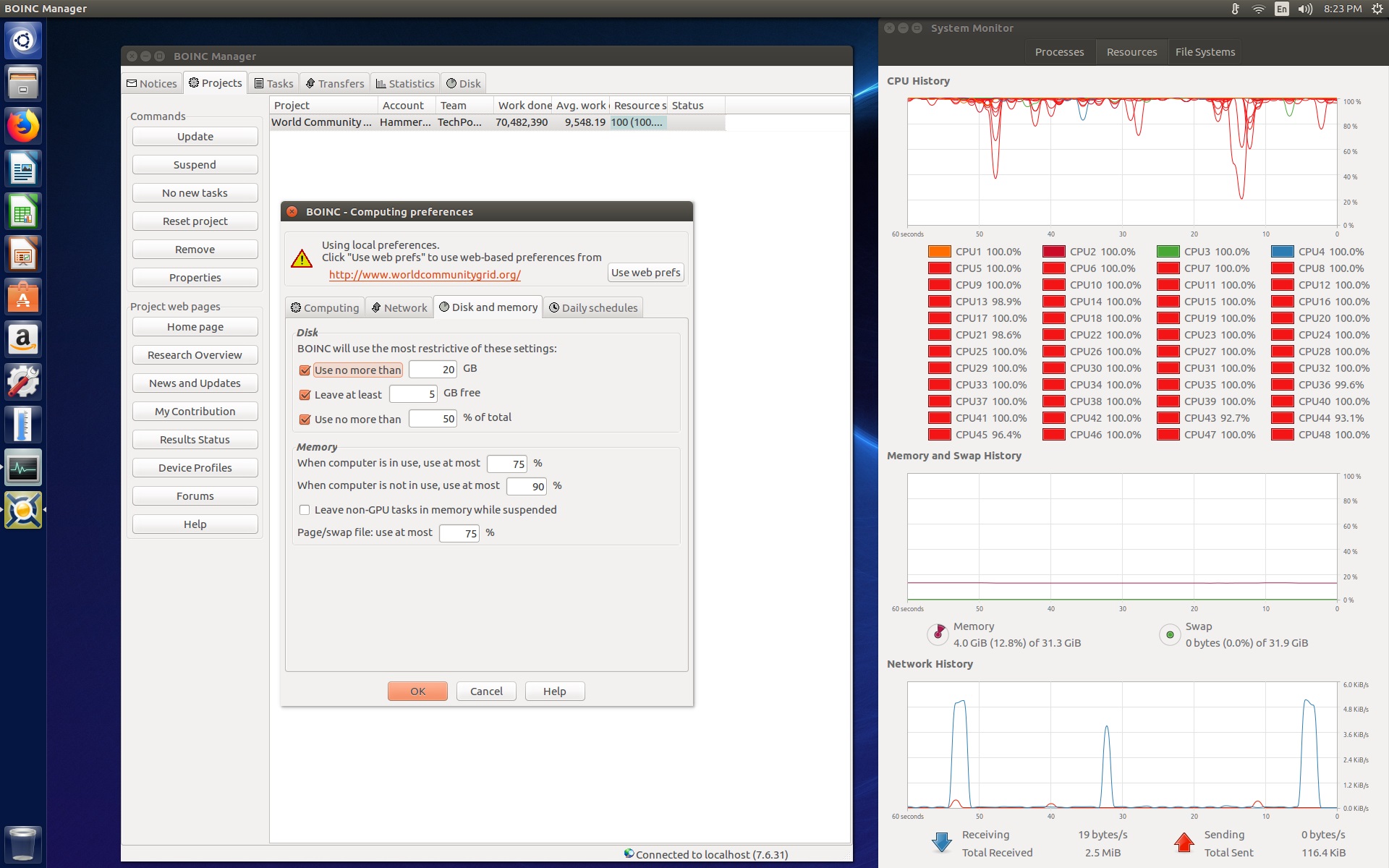This screenshot has height=868, width=1389.
Task: Enable the Use no more than 50% checkbox
Action: (x=305, y=418)
